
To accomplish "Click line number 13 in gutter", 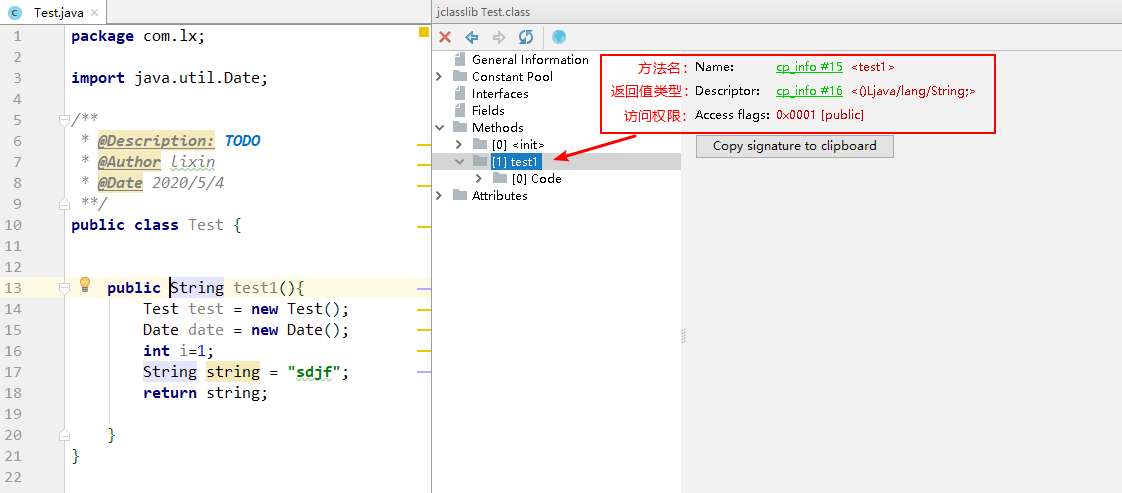I will (12, 288).
